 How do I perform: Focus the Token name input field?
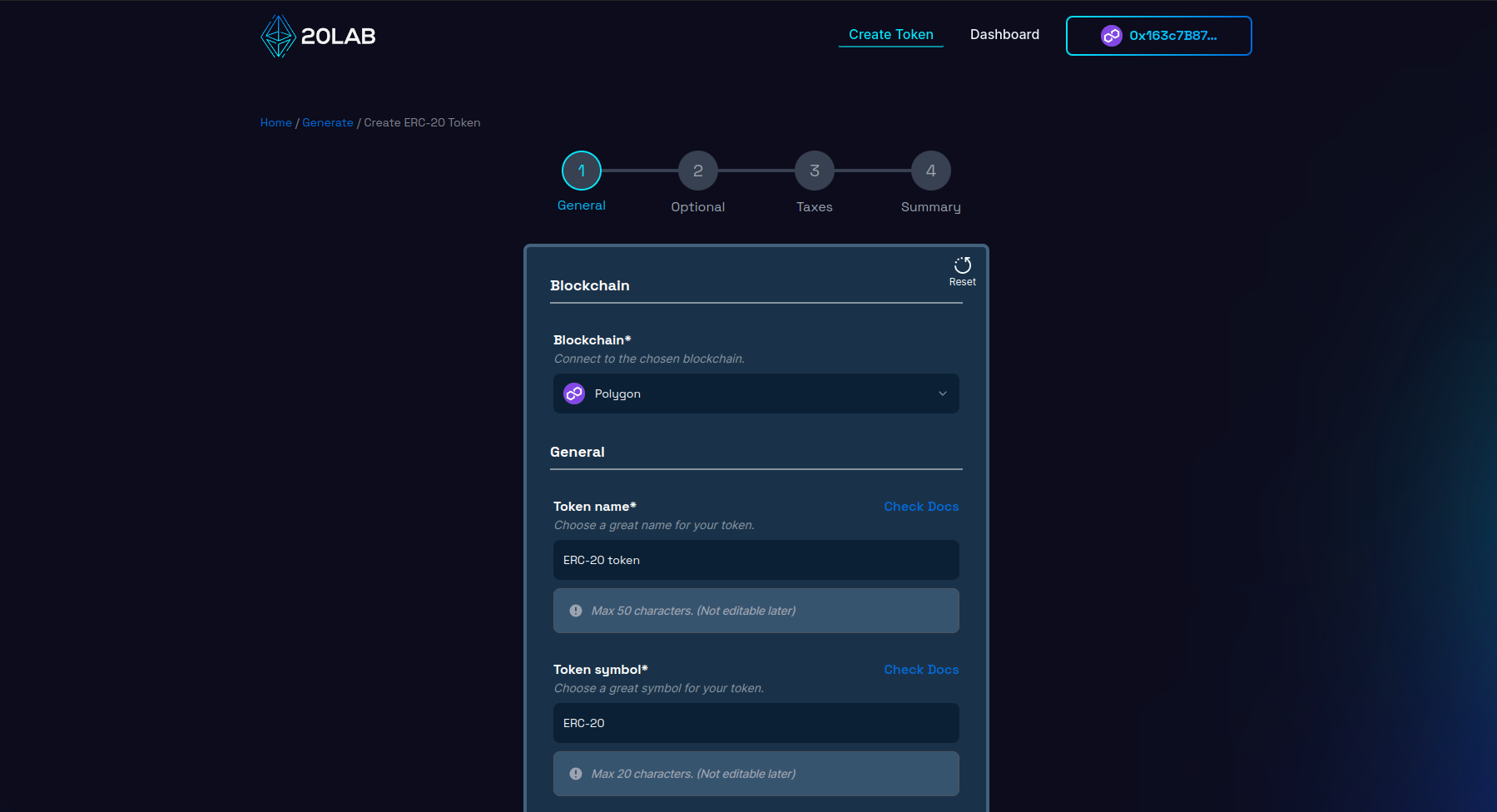click(756, 560)
